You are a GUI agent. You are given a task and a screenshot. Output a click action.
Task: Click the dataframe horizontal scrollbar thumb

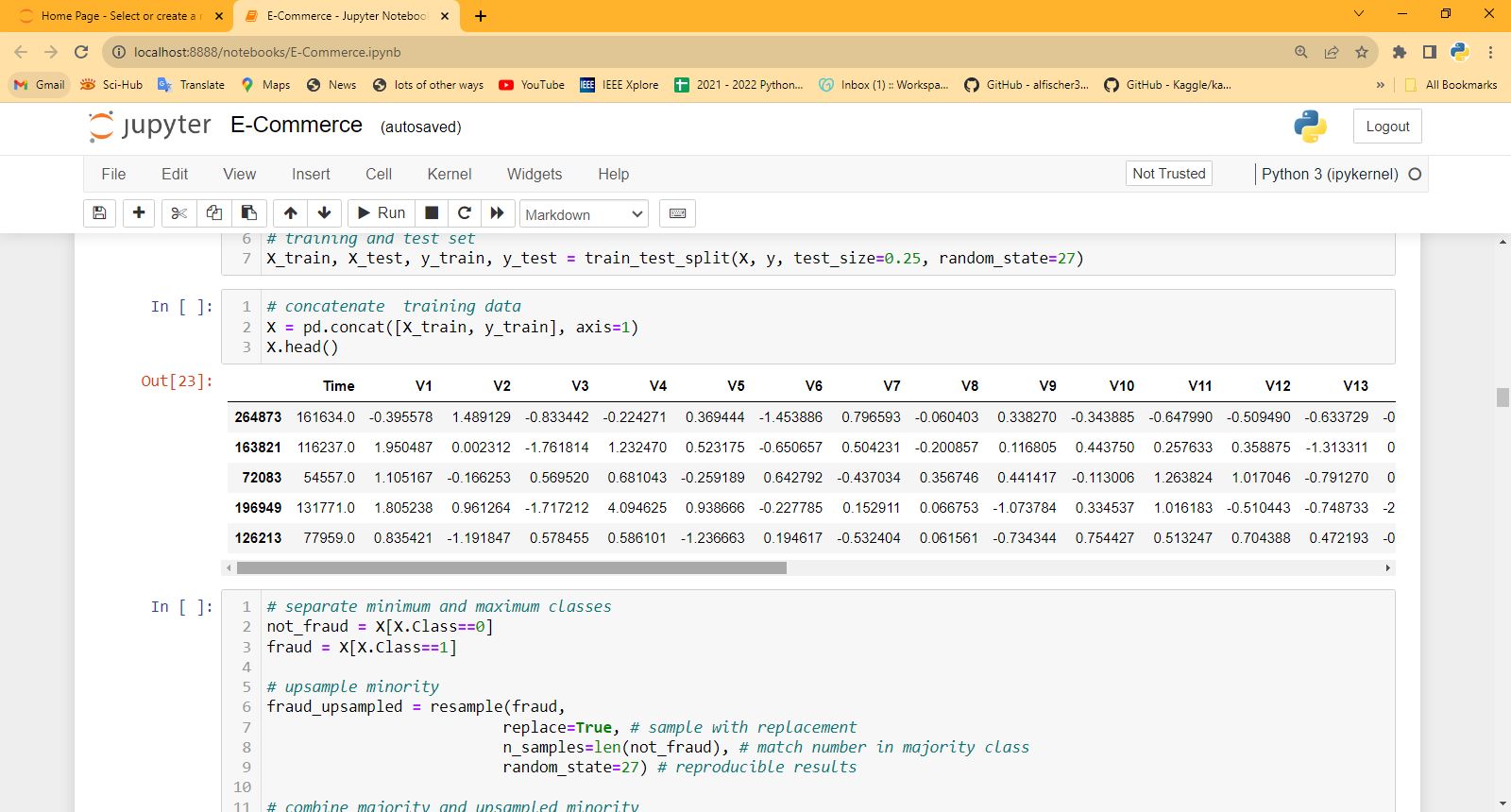512,568
